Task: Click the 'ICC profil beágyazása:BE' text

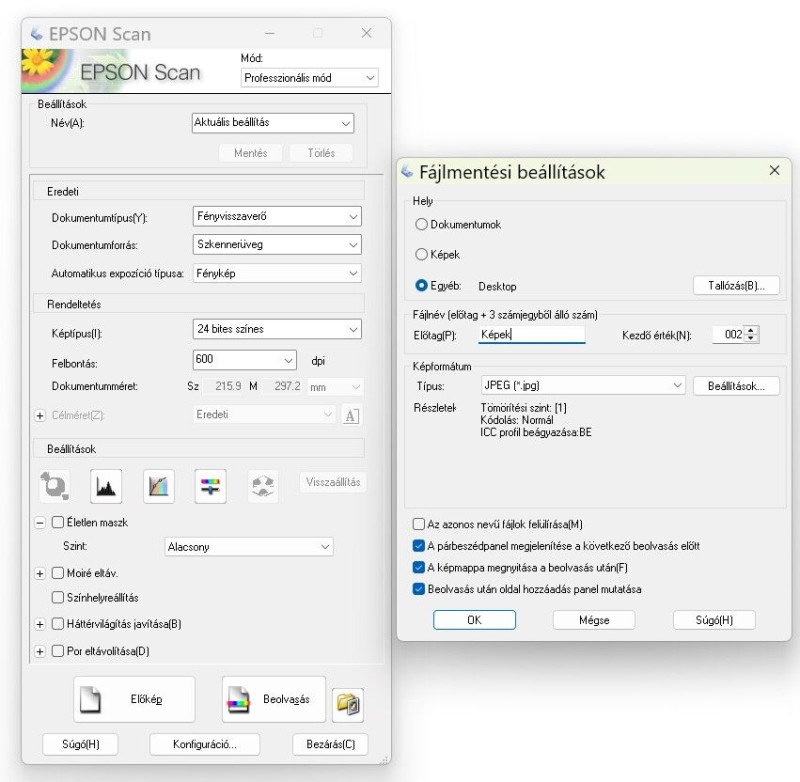Action: [536, 433]
